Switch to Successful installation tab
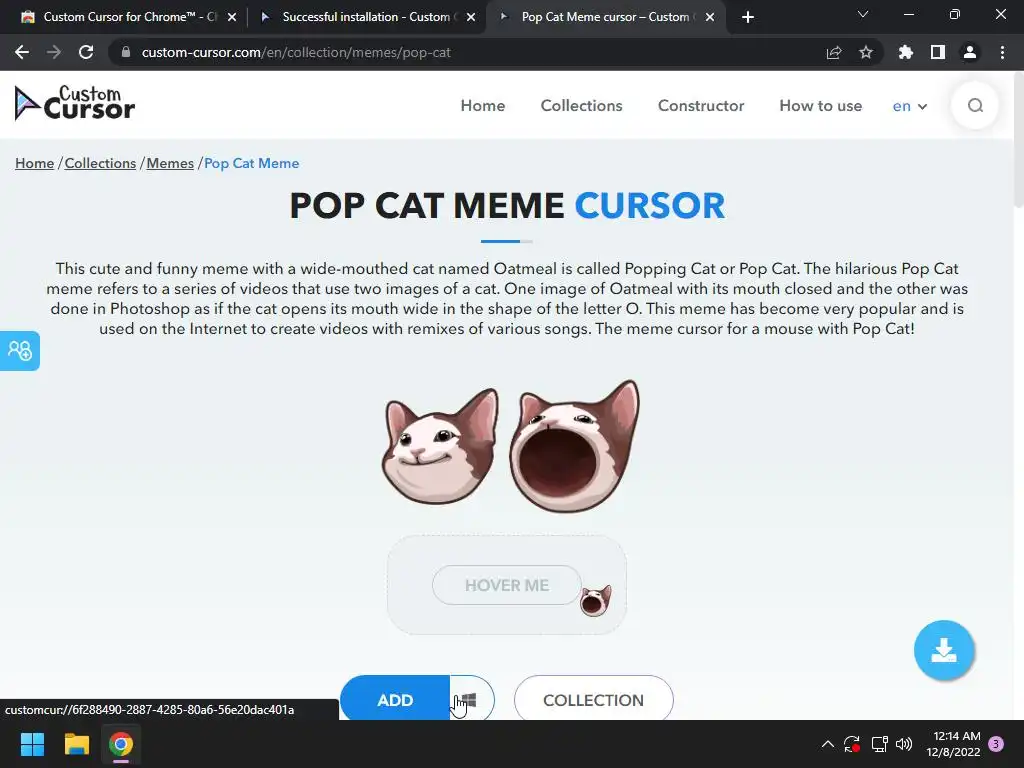This screenshot has height=768, width=1024. pyautogui.click(x=368, y=17)
